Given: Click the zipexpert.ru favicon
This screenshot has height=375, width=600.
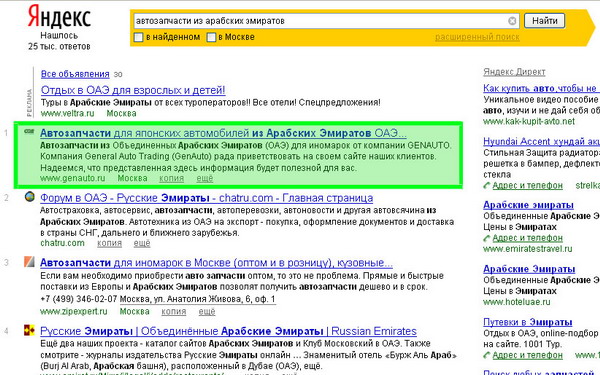Looking at the screenshot, I should point(29,262).
